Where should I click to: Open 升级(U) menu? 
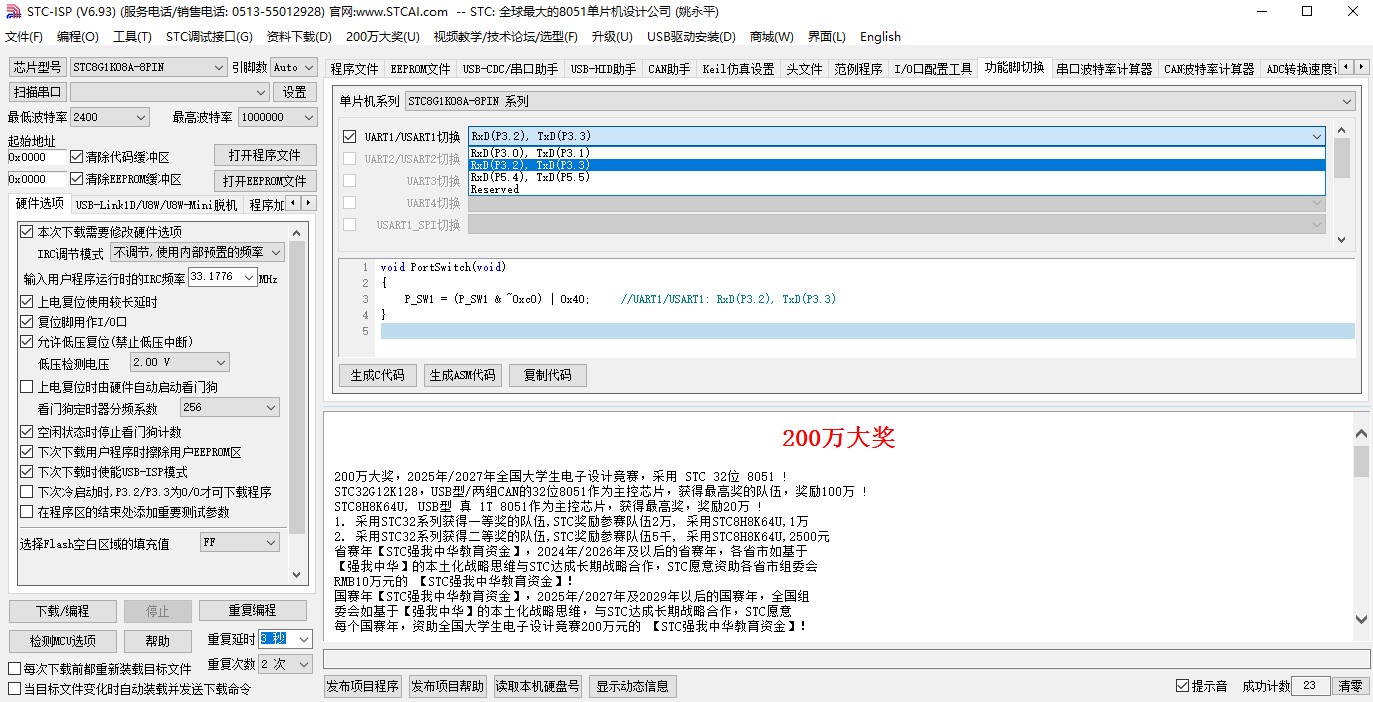(612, 37)
